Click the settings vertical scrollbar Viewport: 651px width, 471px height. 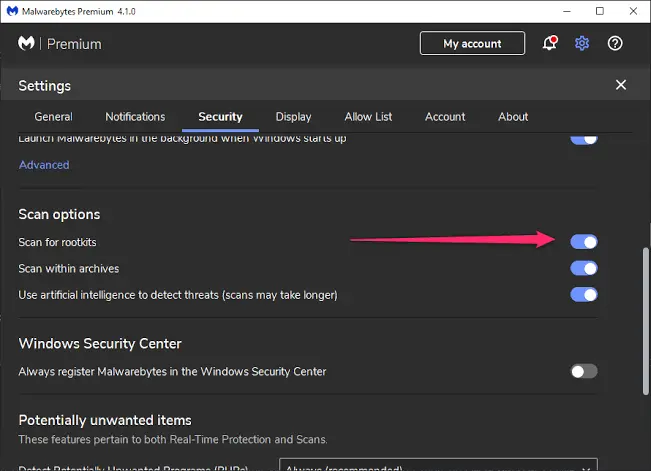646,321
